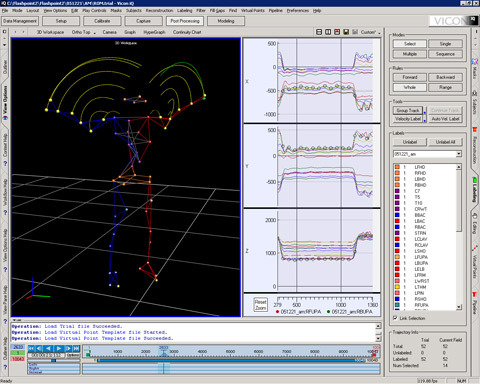Toggle Range rule button
This screenshot has height=384, width=480.
(x=445, y=87)
